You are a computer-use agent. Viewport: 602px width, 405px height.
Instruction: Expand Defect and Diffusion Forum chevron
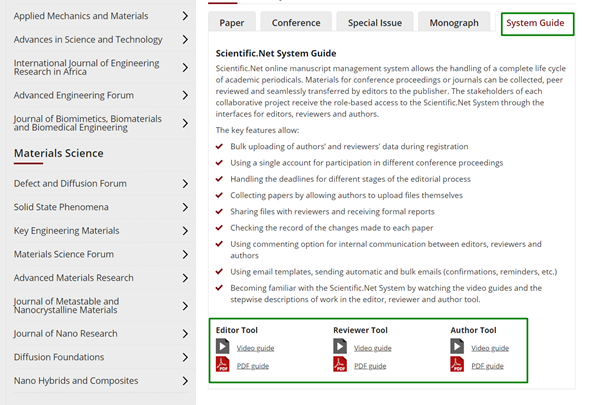click(185, 183)
